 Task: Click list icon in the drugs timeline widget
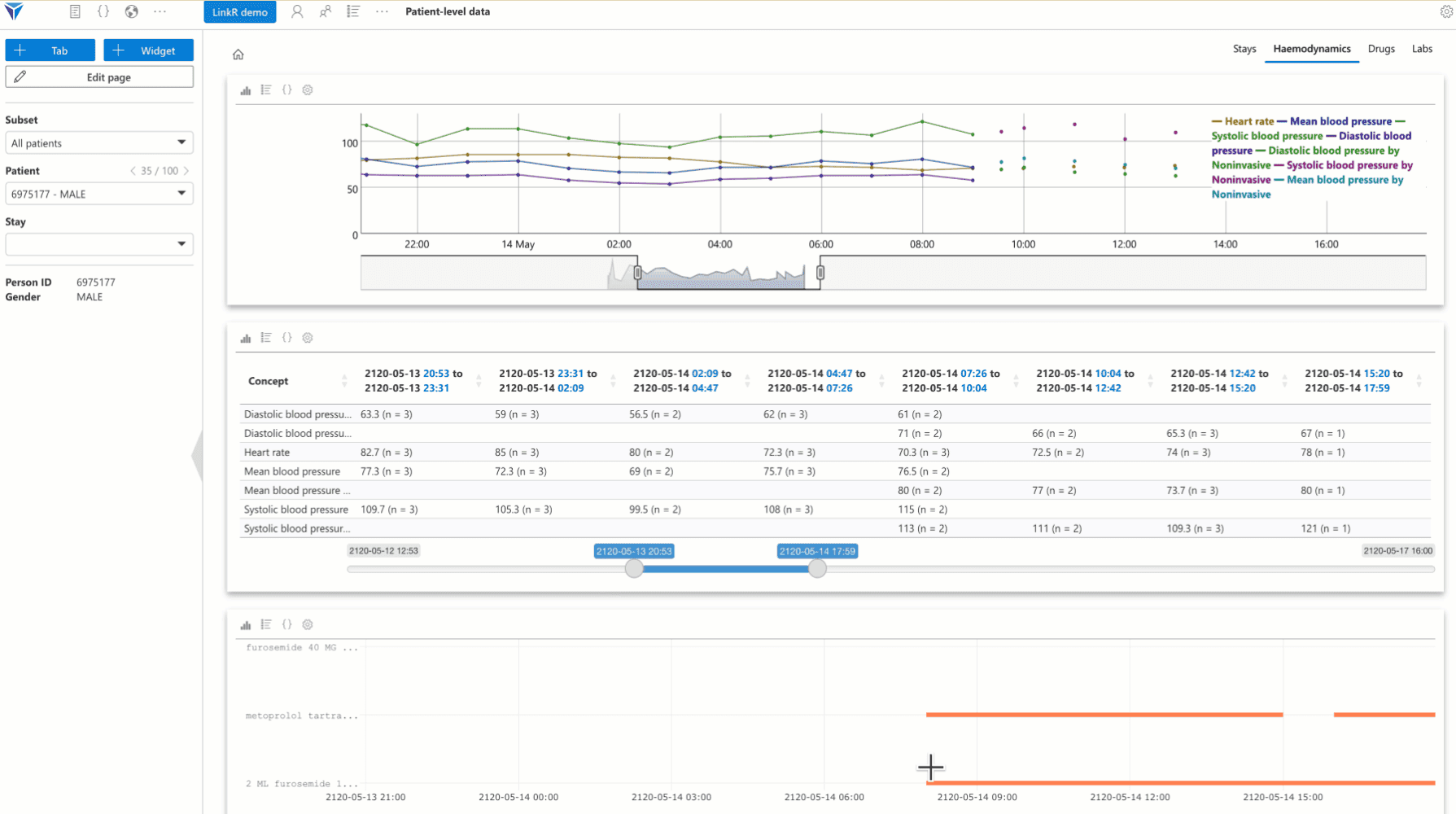click(x=266, y=624)
